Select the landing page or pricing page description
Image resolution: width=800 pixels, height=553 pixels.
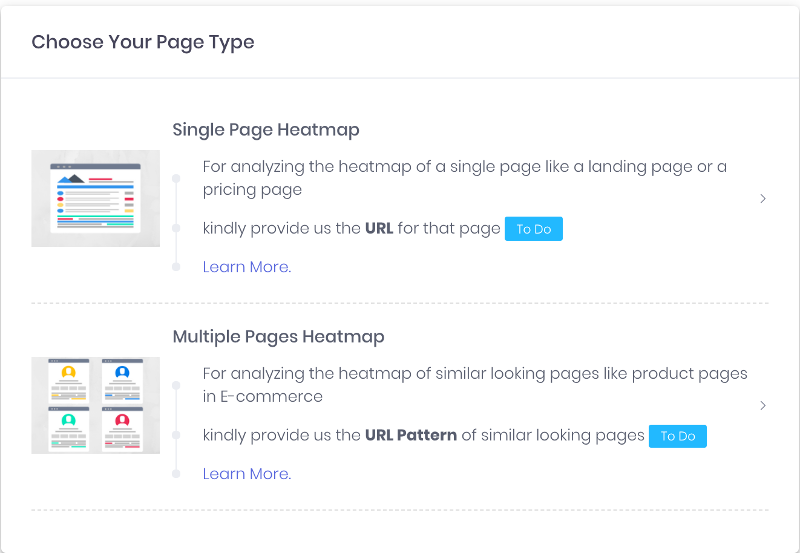tap(464, 178)
